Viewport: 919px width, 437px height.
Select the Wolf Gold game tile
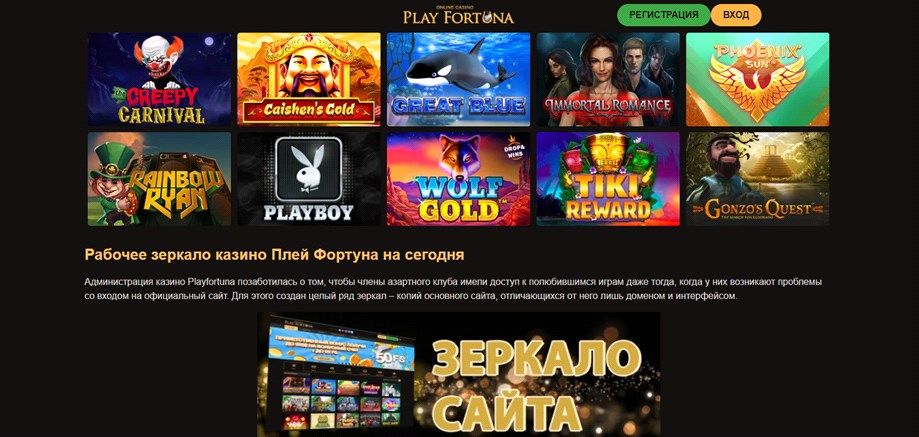458,179
